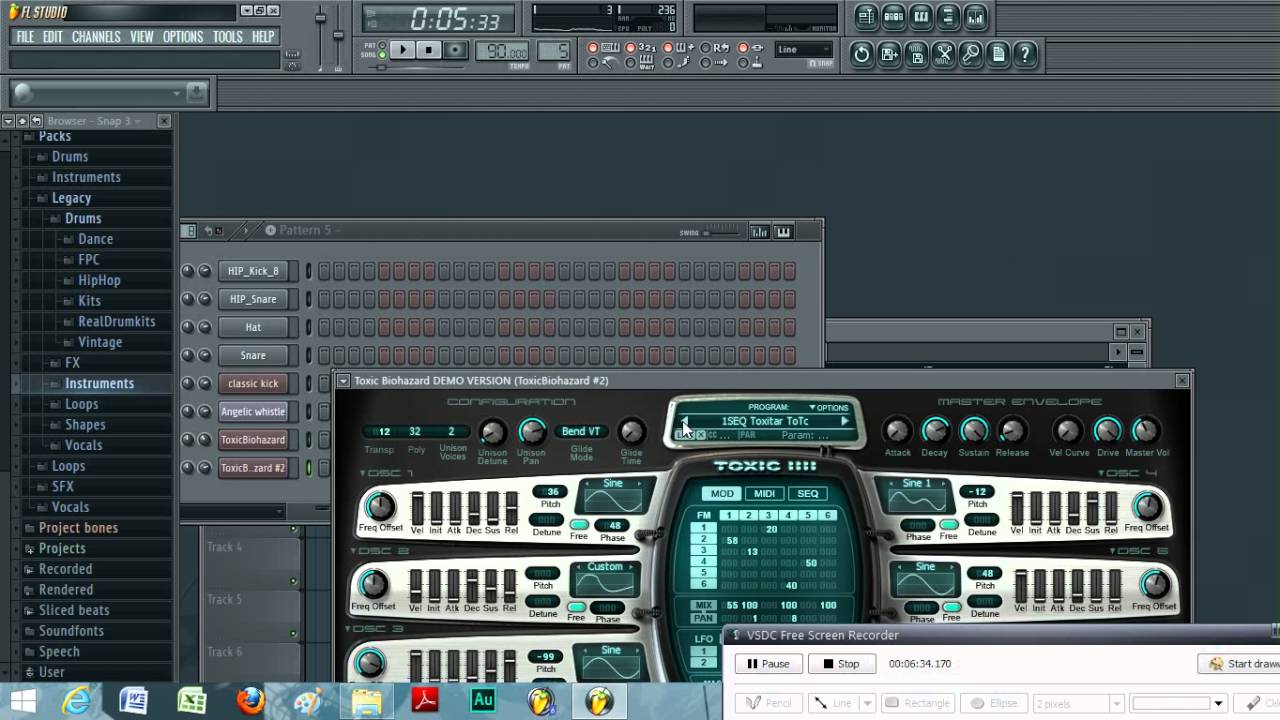Switch to the SEQ tab in Toxic Biohazard
This screenshot has height=720, width=1280.
(x=807, y=493)
